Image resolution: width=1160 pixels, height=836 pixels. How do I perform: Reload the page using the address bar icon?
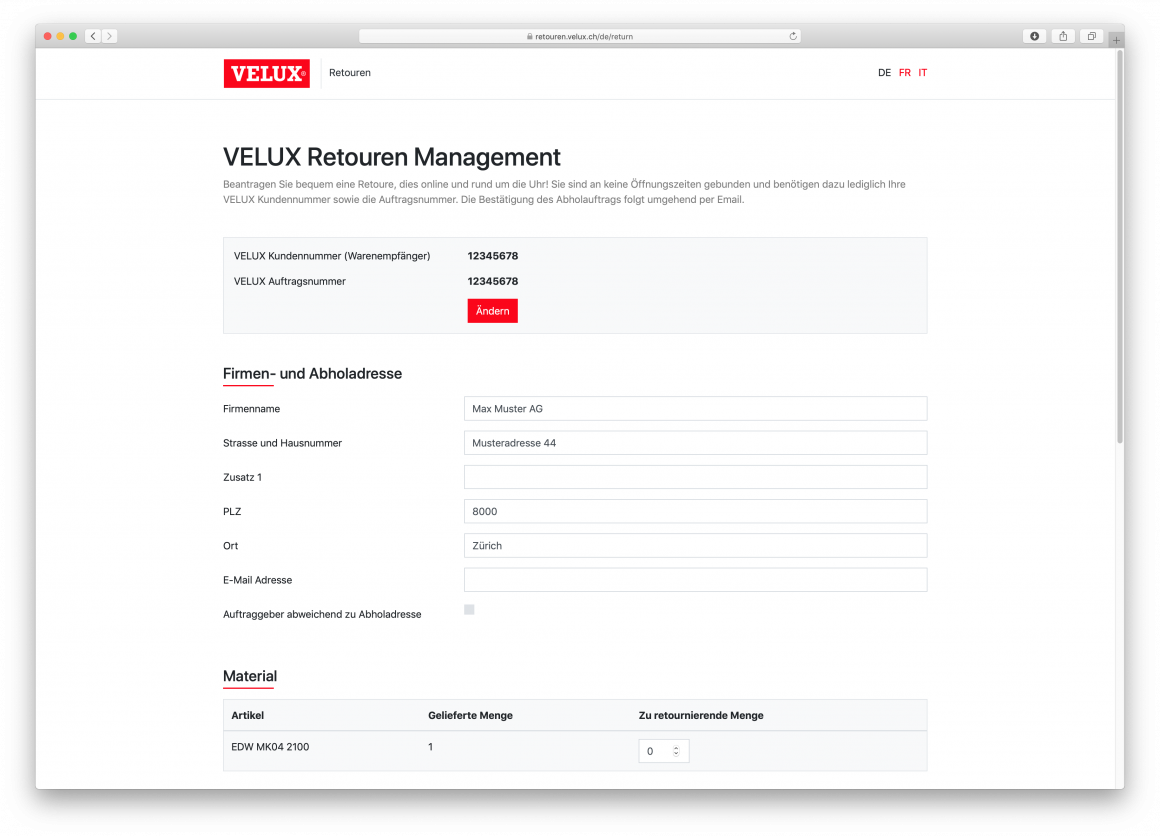(x=793, y=36)
